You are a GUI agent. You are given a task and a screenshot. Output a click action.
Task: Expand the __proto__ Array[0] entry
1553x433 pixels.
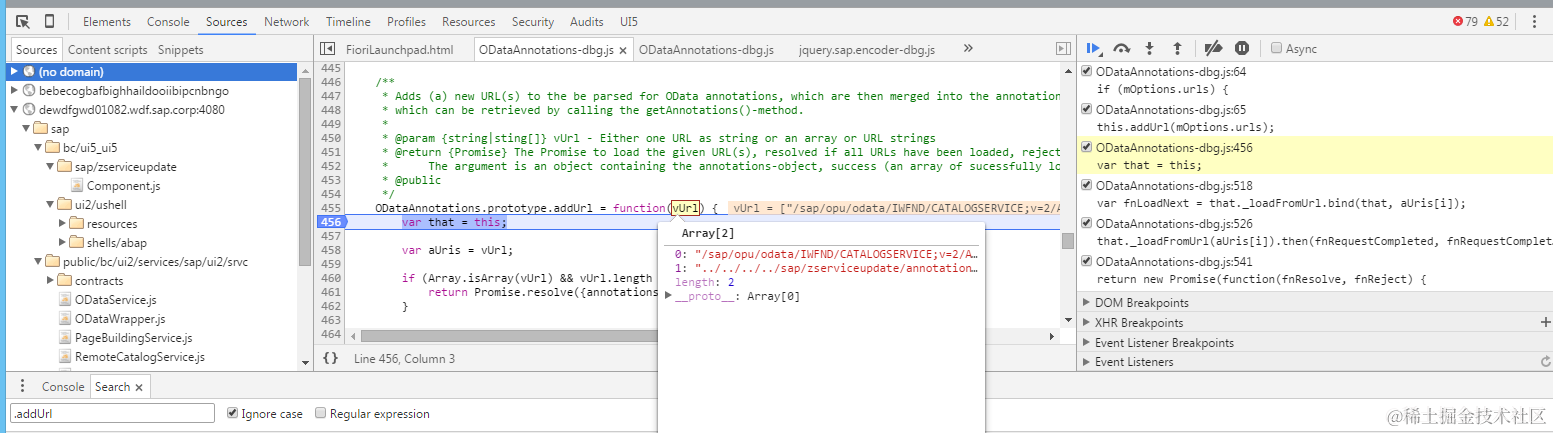[670, 296]
